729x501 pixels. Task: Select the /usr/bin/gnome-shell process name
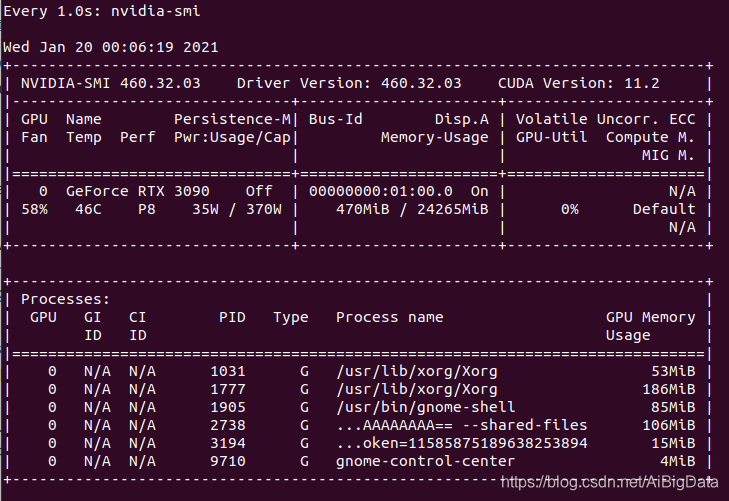tap(425, 407)
